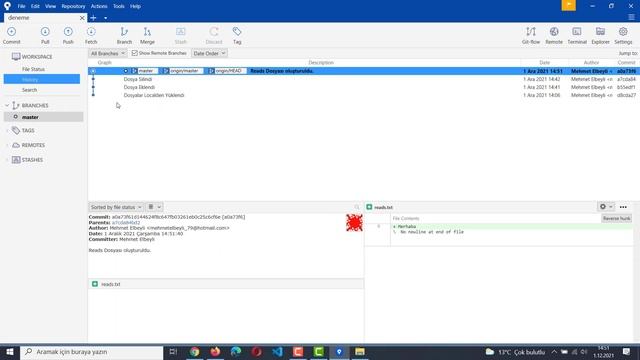Screen dimensions: 640x360
Task: Open the View menu
Action: pos(50,6)
